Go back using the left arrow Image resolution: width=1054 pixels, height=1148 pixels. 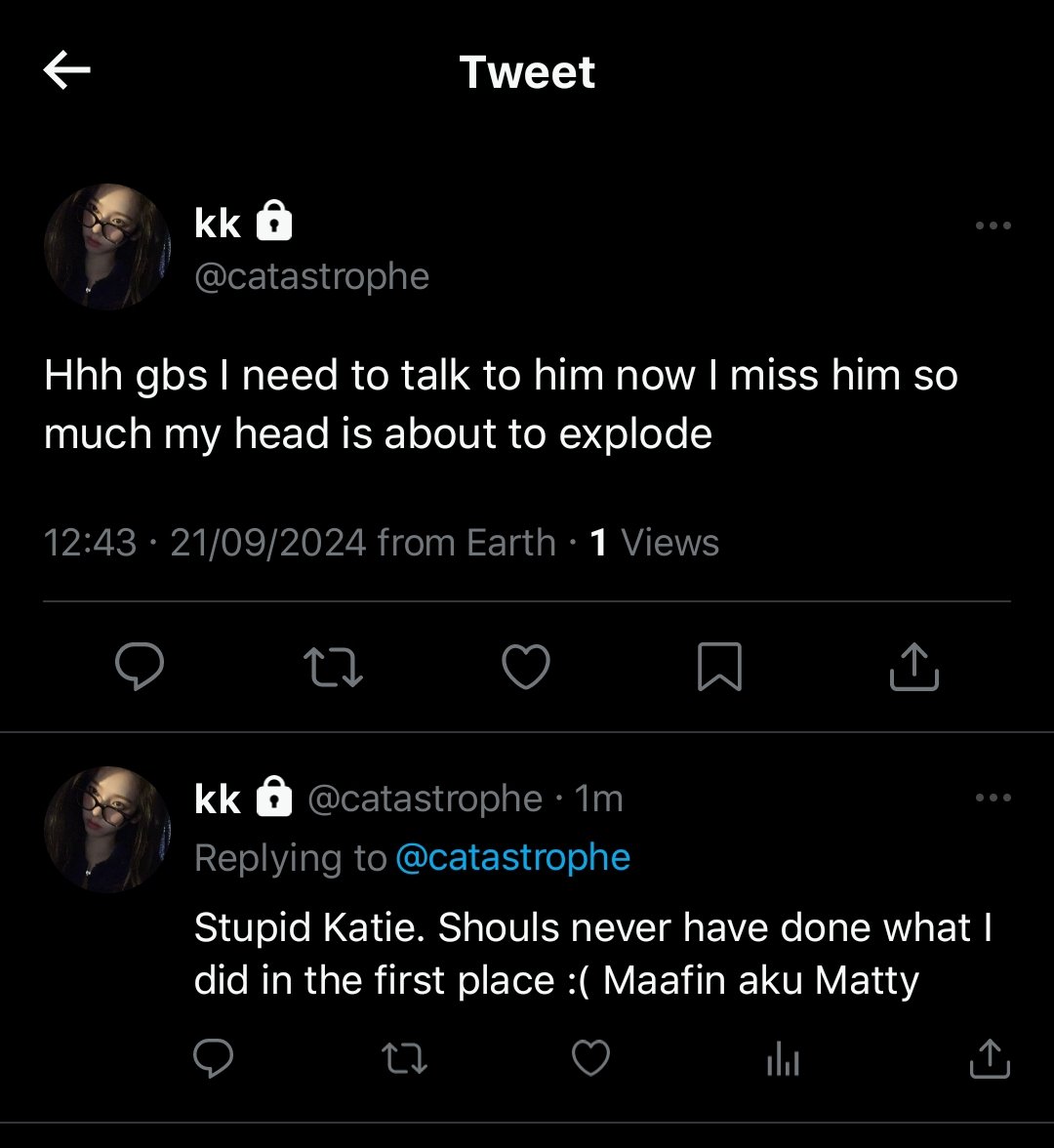point(66,70)
